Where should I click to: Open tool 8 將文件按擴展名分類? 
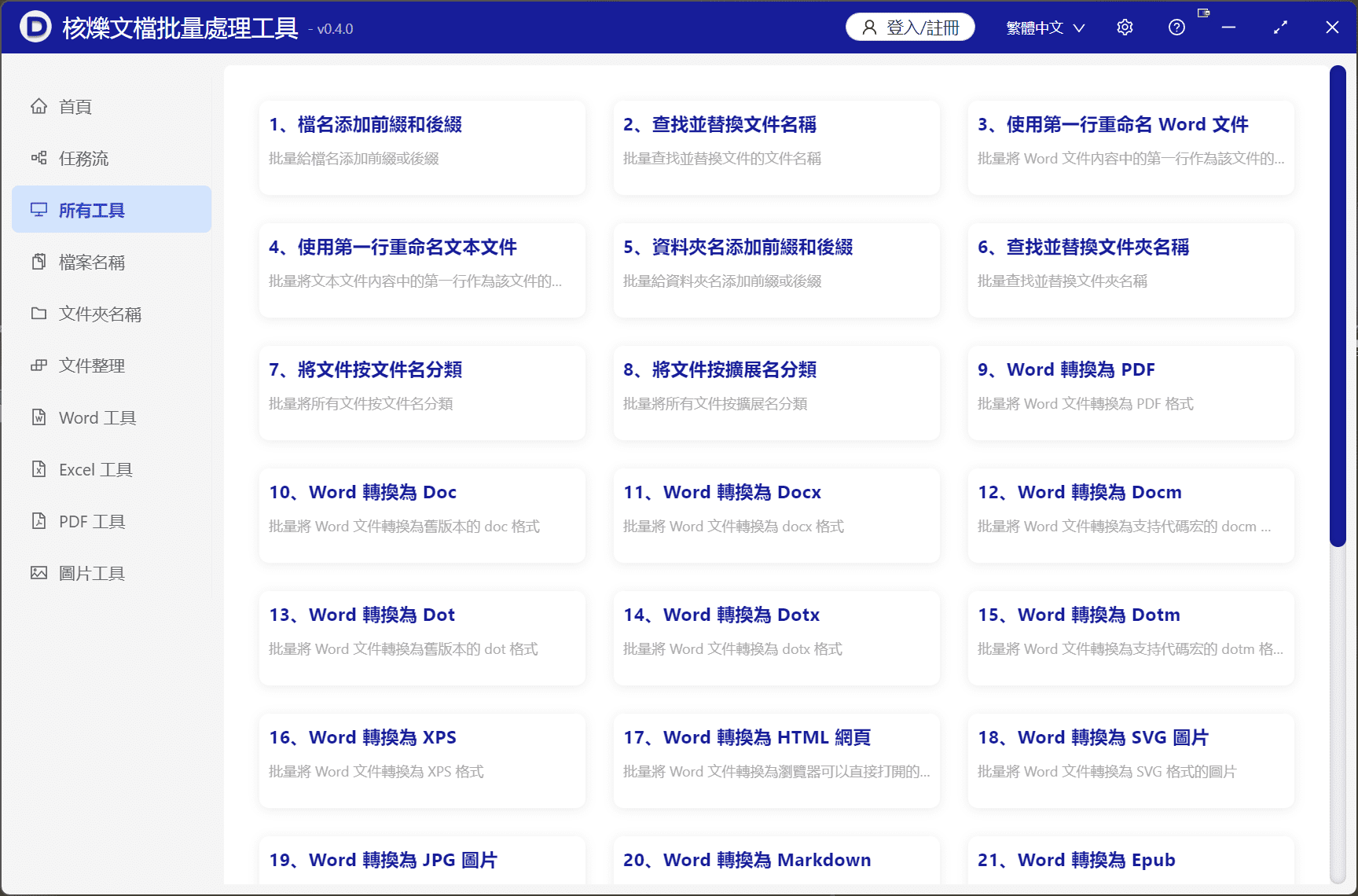pyautogui.click(x=776, y=393)
